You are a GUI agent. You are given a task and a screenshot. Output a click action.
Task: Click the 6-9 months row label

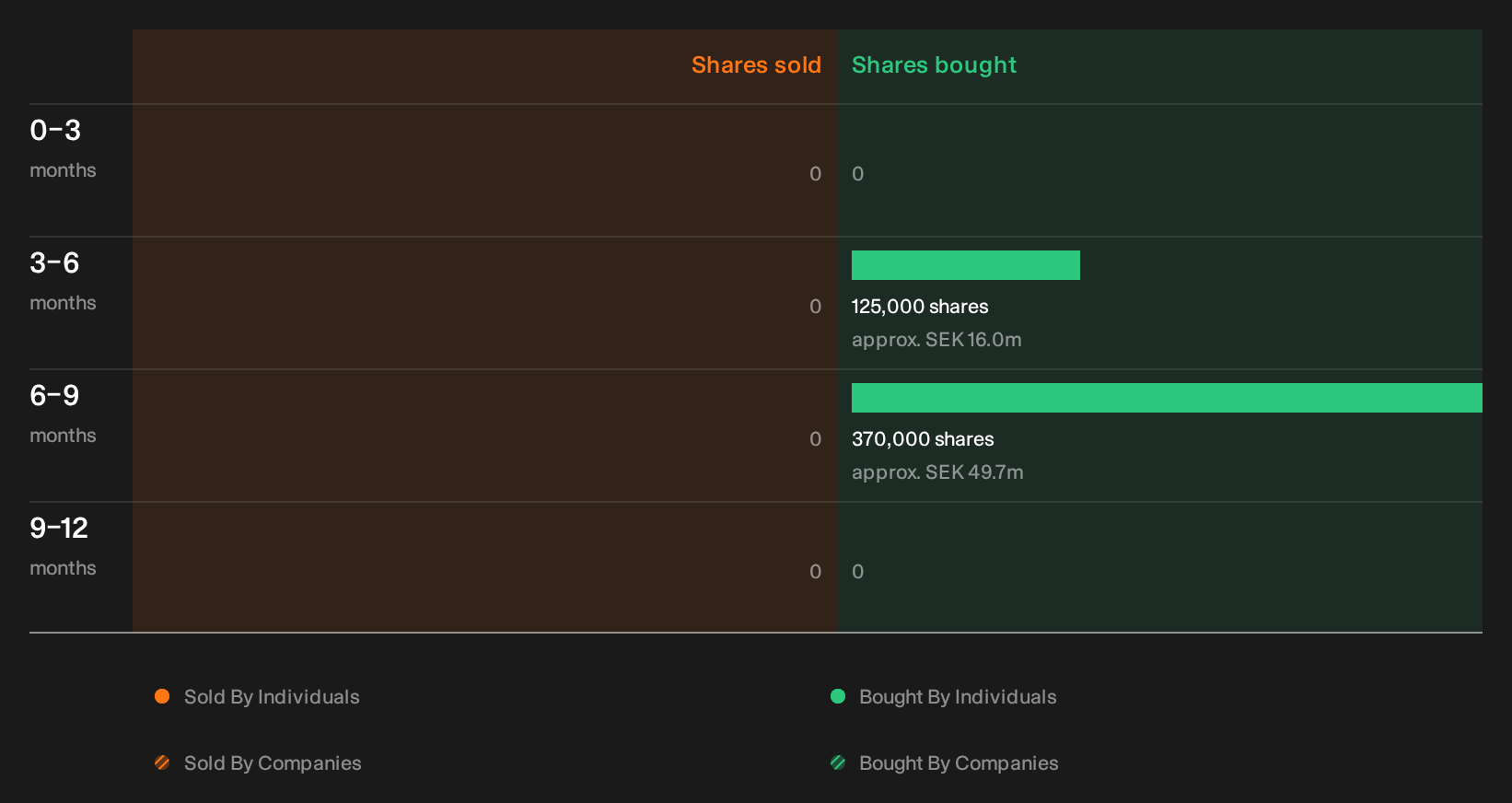pos(63,413)
